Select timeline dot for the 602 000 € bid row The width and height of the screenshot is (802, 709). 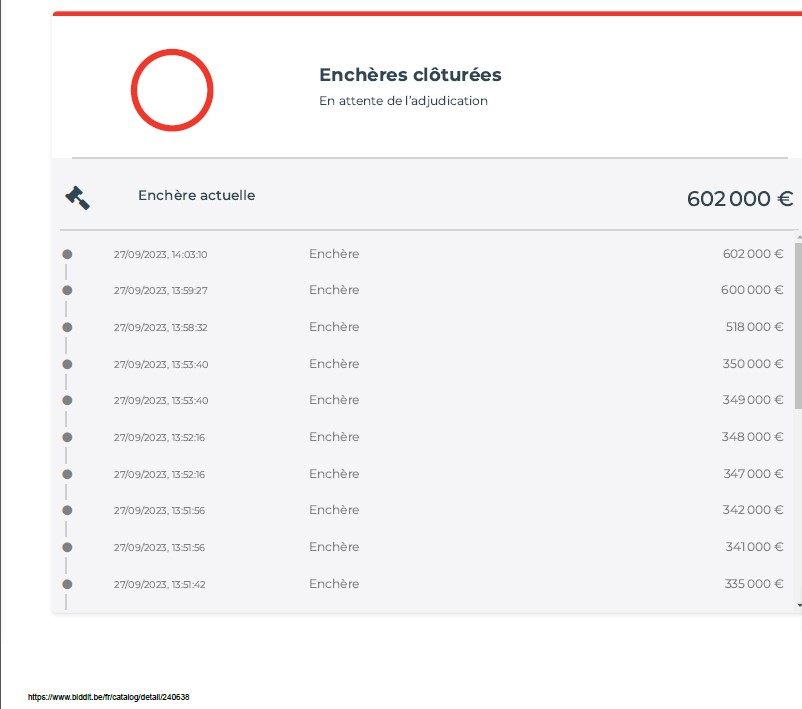click(x=67, y=254)
